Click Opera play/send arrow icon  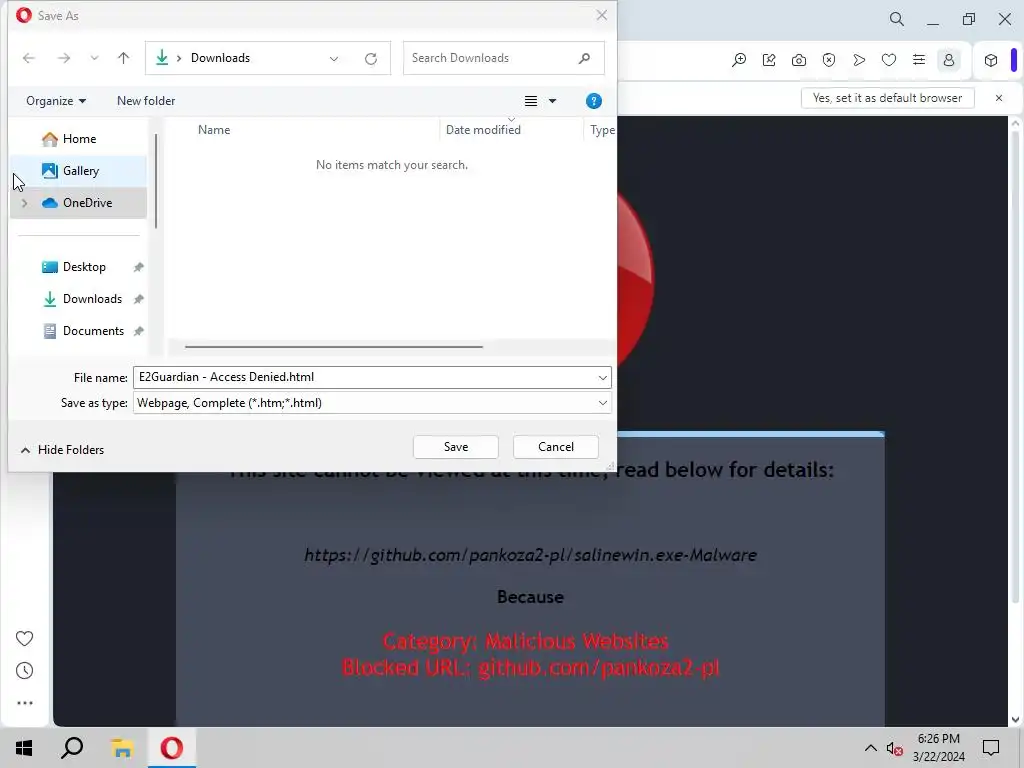coord(859,60)
